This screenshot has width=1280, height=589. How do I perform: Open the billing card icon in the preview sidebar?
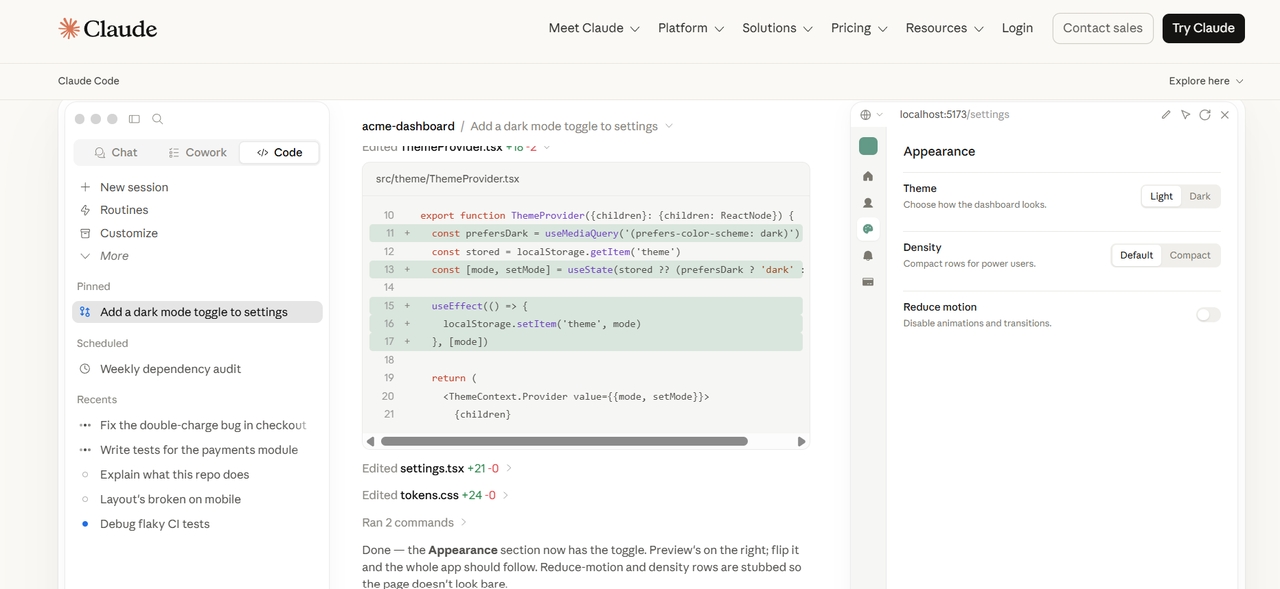pos(868,282)
